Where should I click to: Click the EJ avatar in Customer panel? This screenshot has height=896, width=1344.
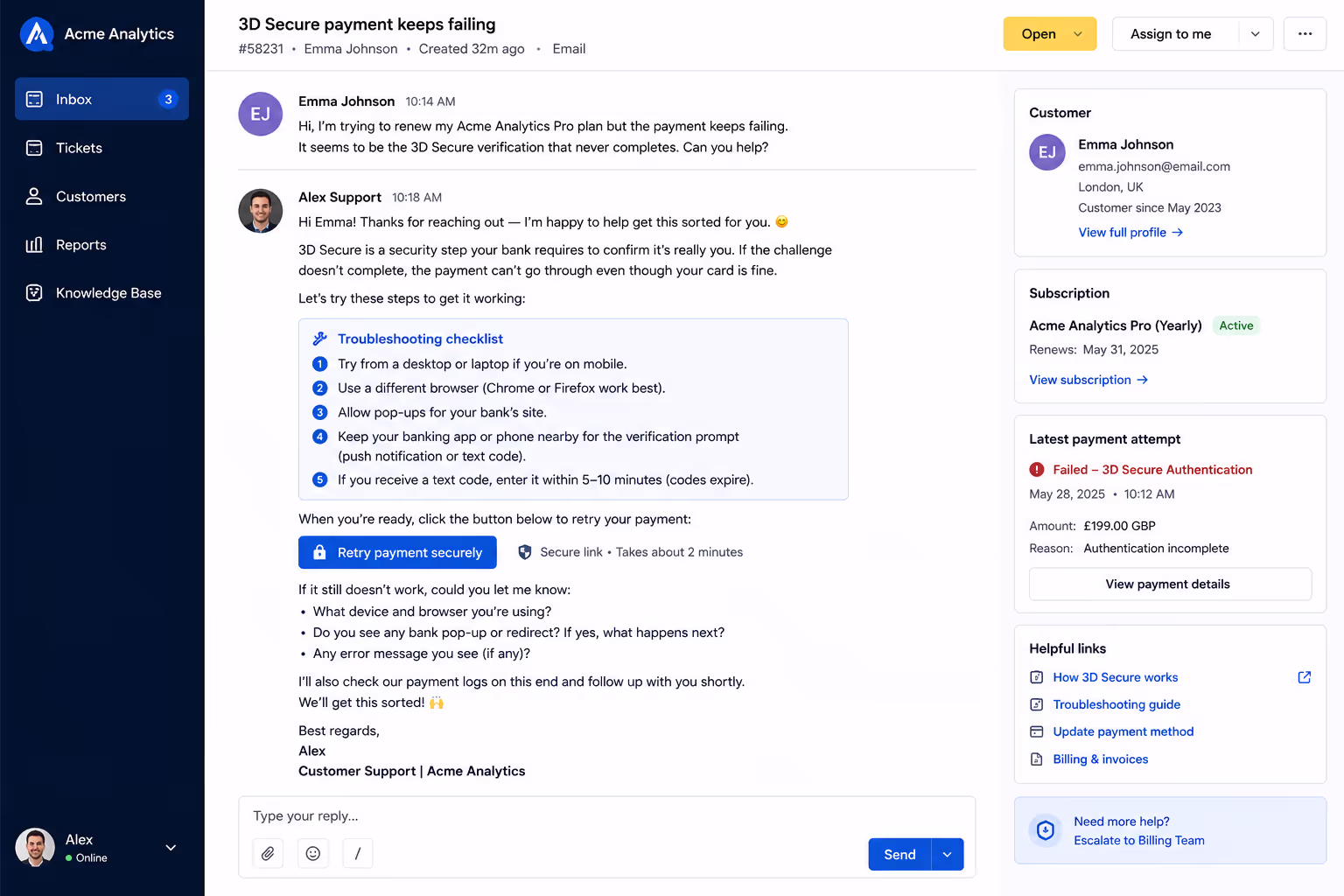point(1047,152)
